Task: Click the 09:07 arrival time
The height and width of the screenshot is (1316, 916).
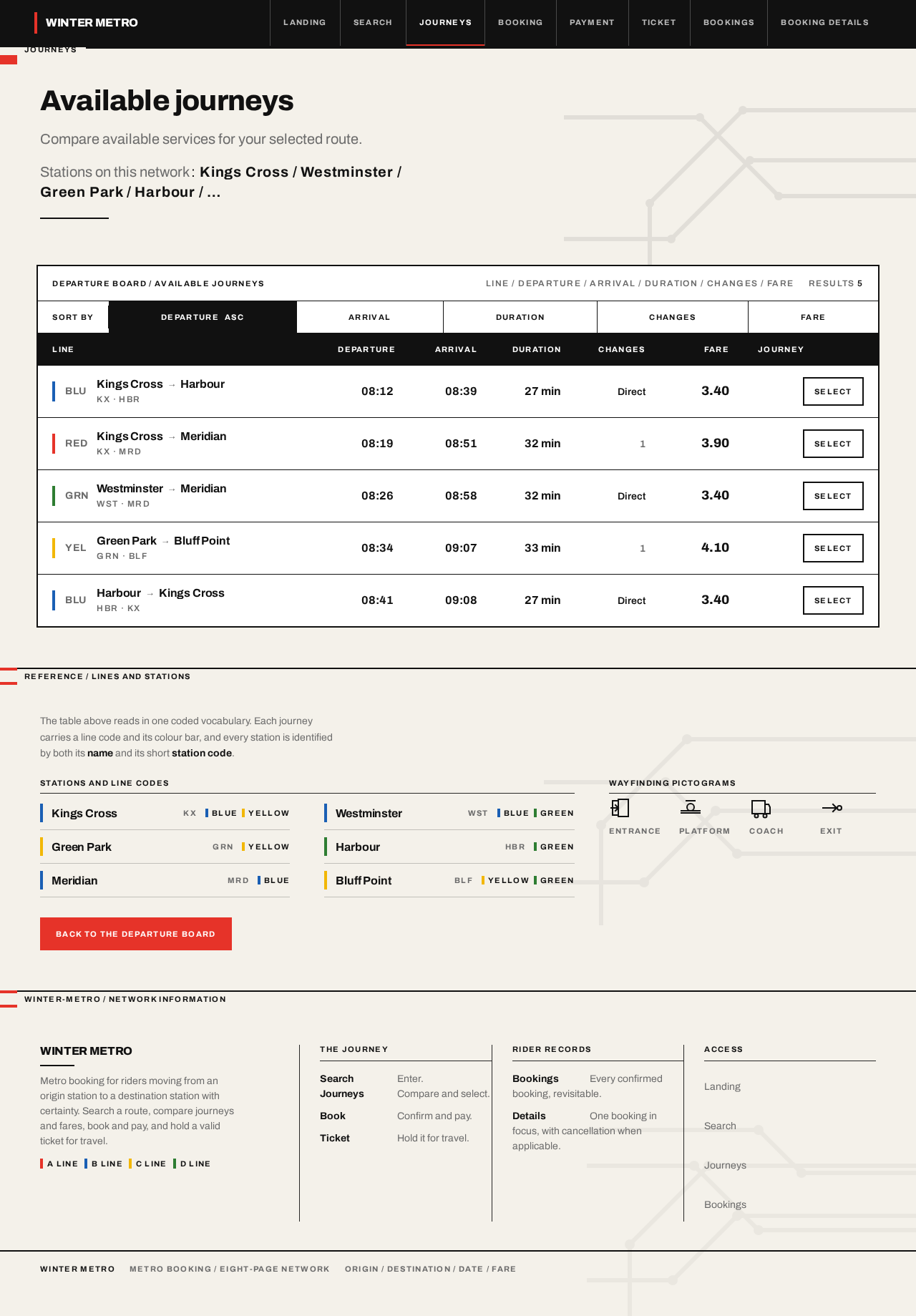Action: tap(461, 548)
